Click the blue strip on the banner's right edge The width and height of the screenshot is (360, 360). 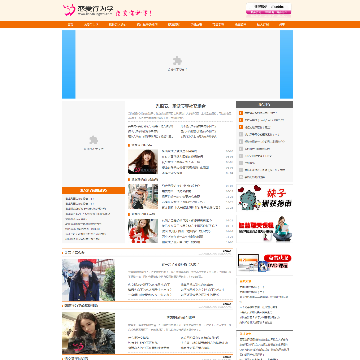286,64
